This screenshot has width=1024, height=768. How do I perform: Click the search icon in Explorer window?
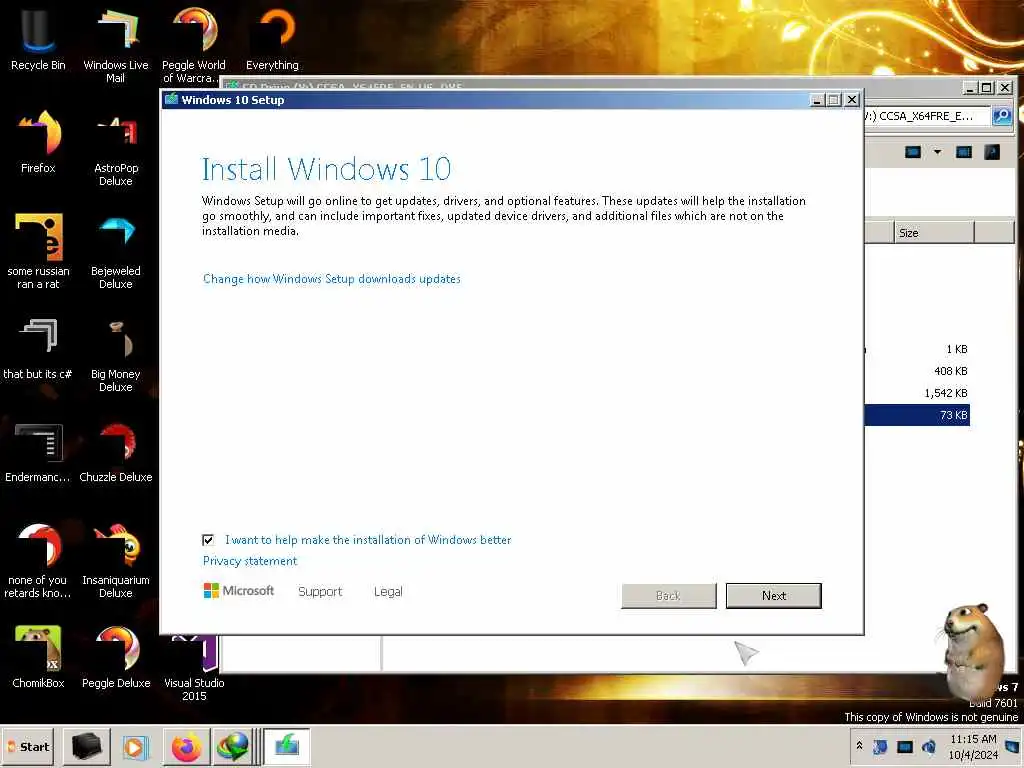(1002, 116)
